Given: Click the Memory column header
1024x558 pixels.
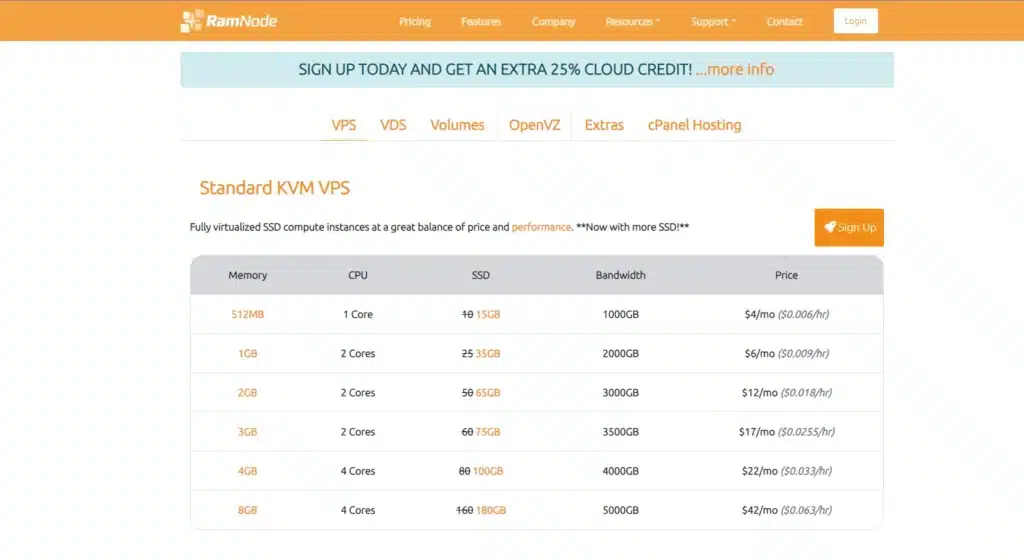Looking at the screenshot, I should (x=248, y=275).
